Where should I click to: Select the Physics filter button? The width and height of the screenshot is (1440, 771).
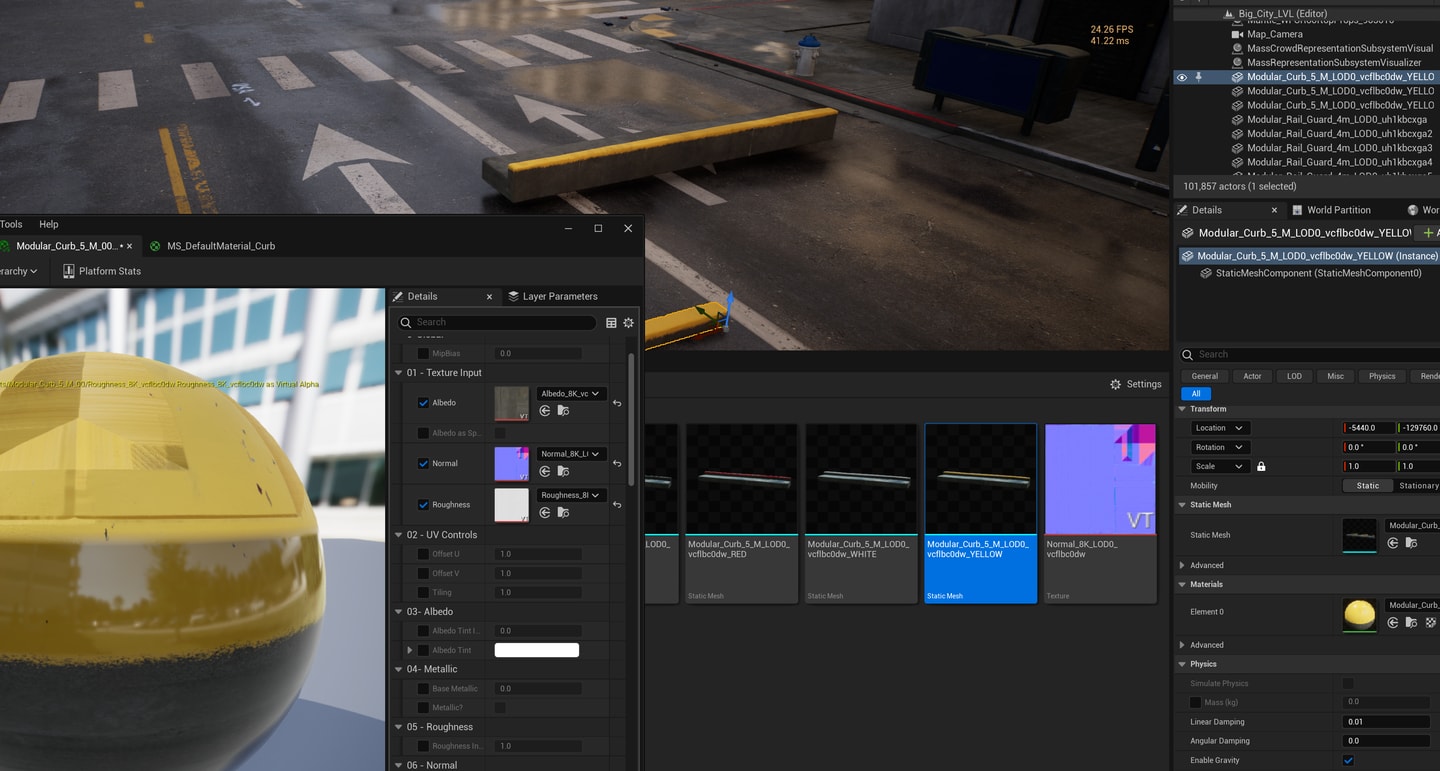coord(1382,376)
